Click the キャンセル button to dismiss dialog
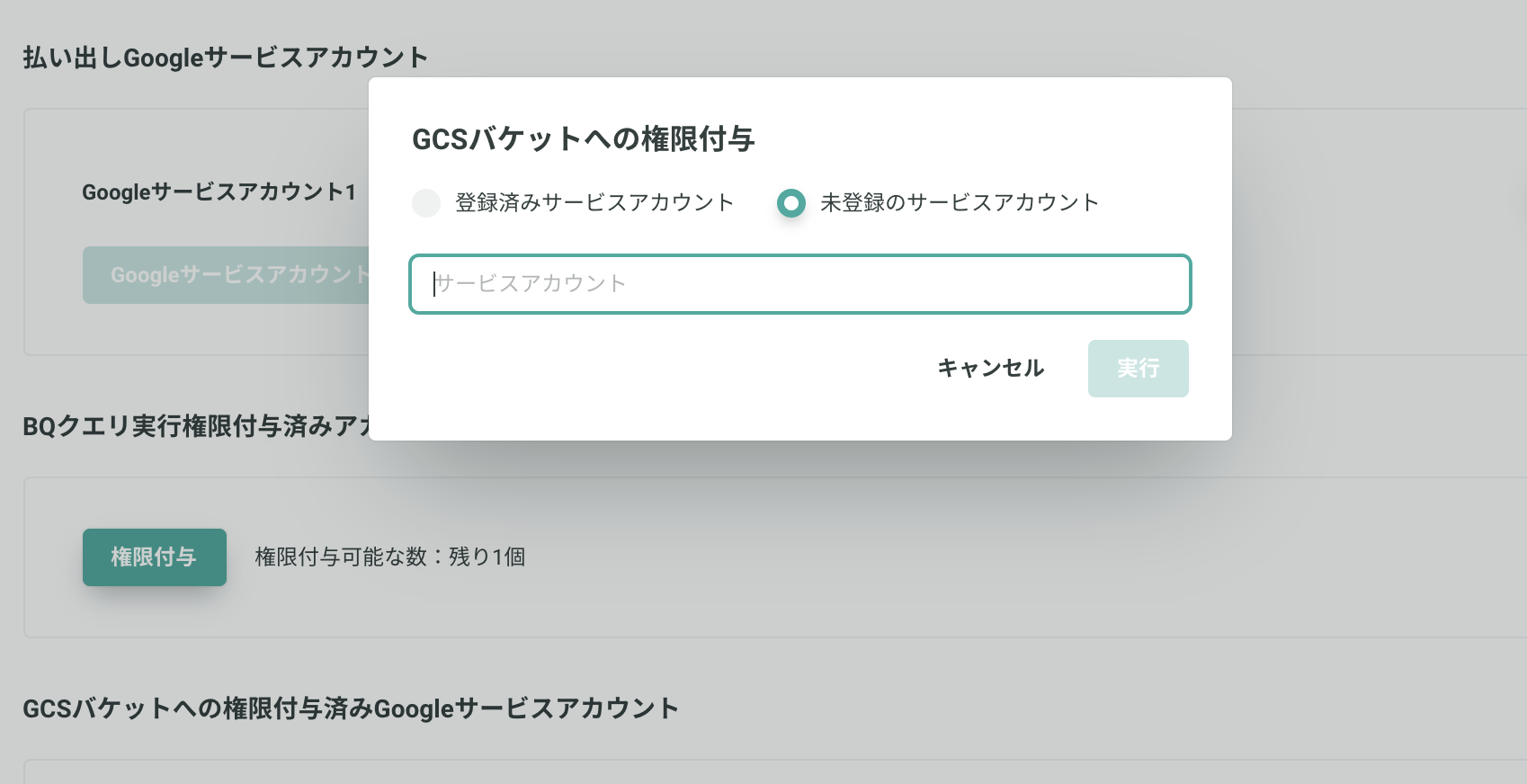The height and width of the screenshot is (784, 1527). (990, 369)
